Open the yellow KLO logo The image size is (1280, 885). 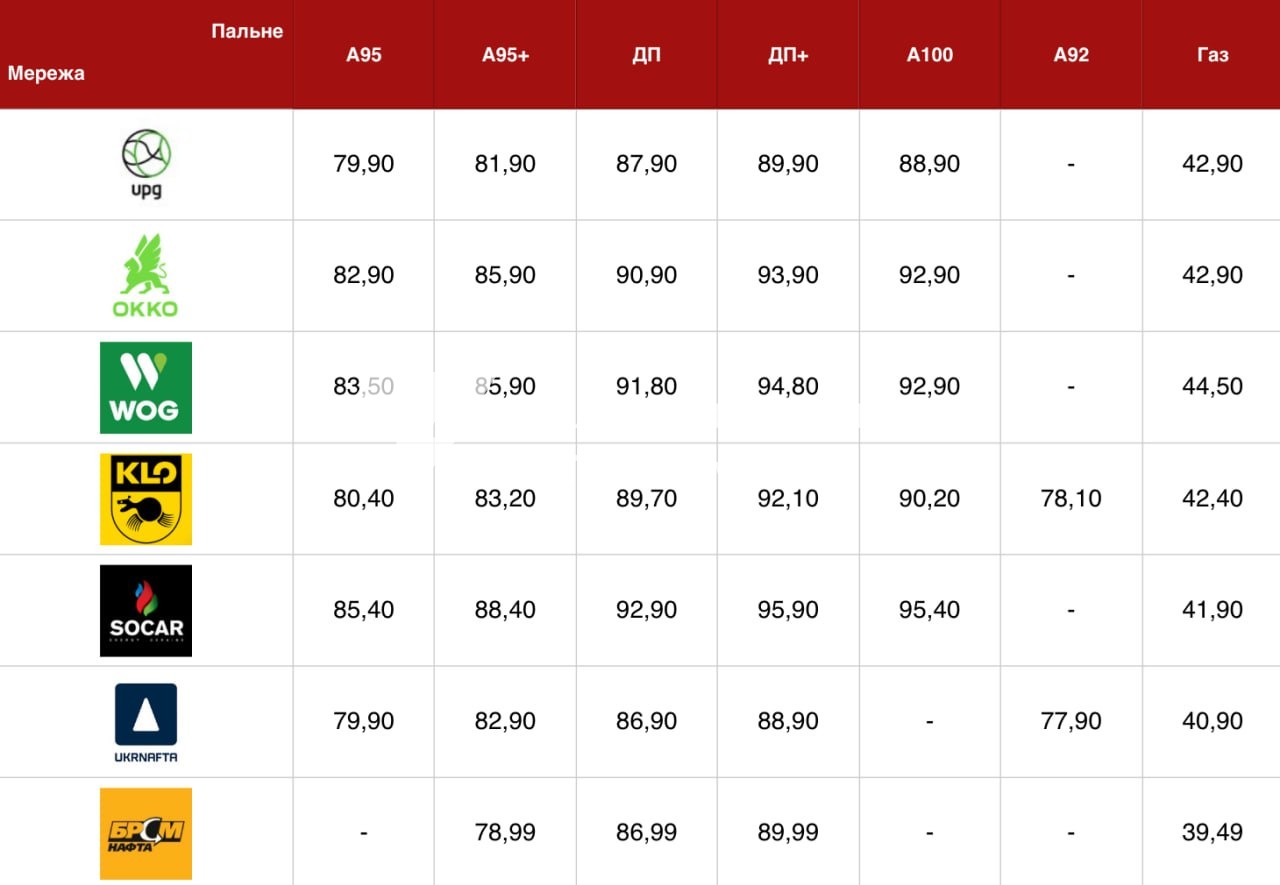pyautogui.click(x=146, y=499)
